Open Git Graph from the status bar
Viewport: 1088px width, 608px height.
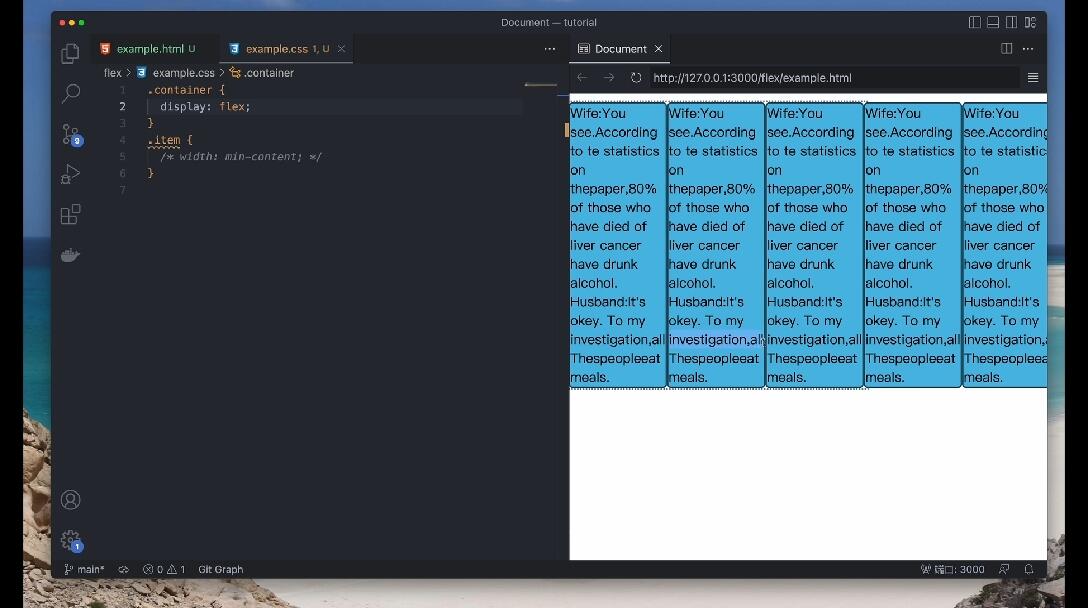coord(221,569)
